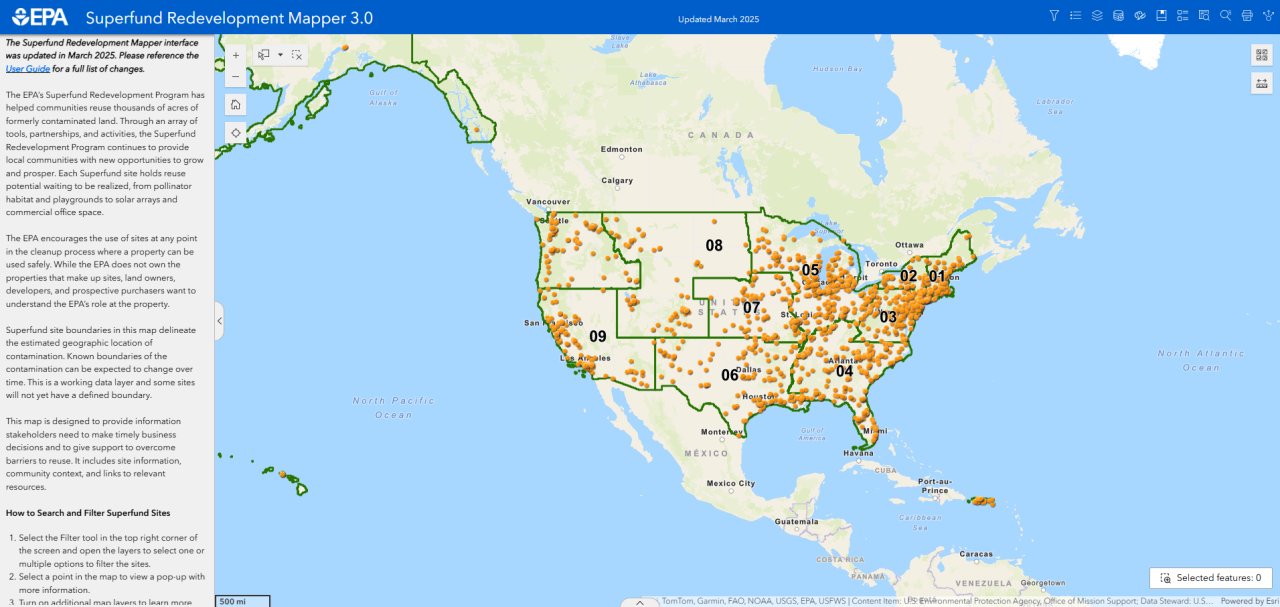The width and height of the screenshot is (1280, 607).
Task: Collapse the left information panel
Action: pyautogui.click(x=218, y=321)
